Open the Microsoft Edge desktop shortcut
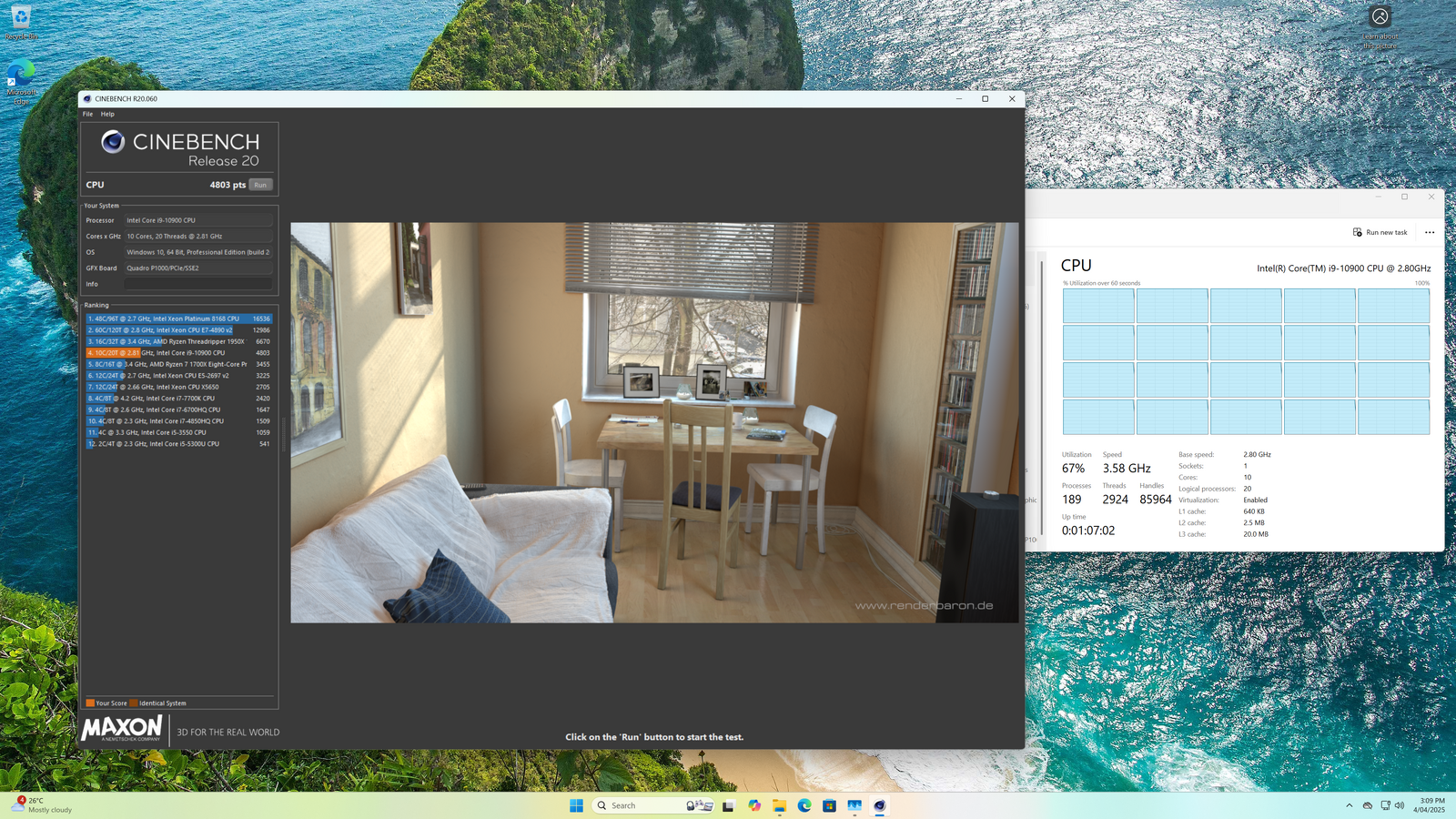Image resolution: width=1456 pixels, height=819 pixels. pos(21,82)
